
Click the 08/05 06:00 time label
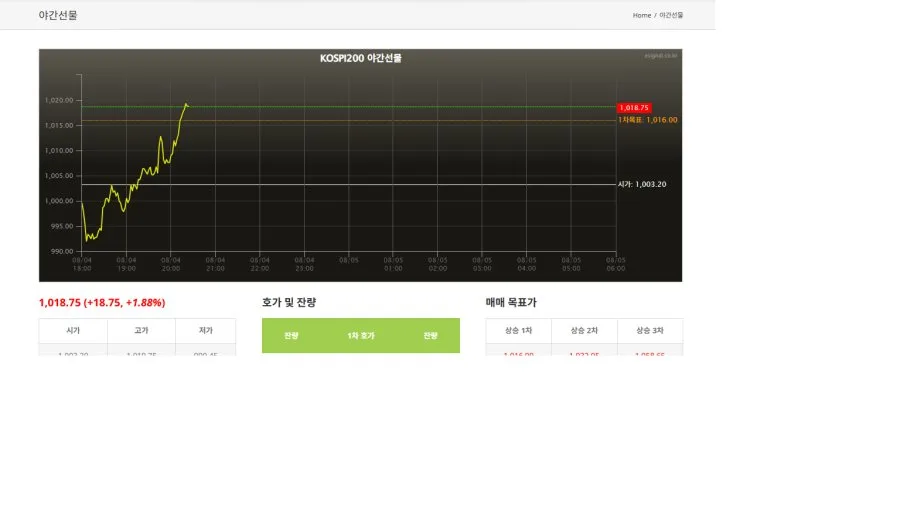coord(616,264)
